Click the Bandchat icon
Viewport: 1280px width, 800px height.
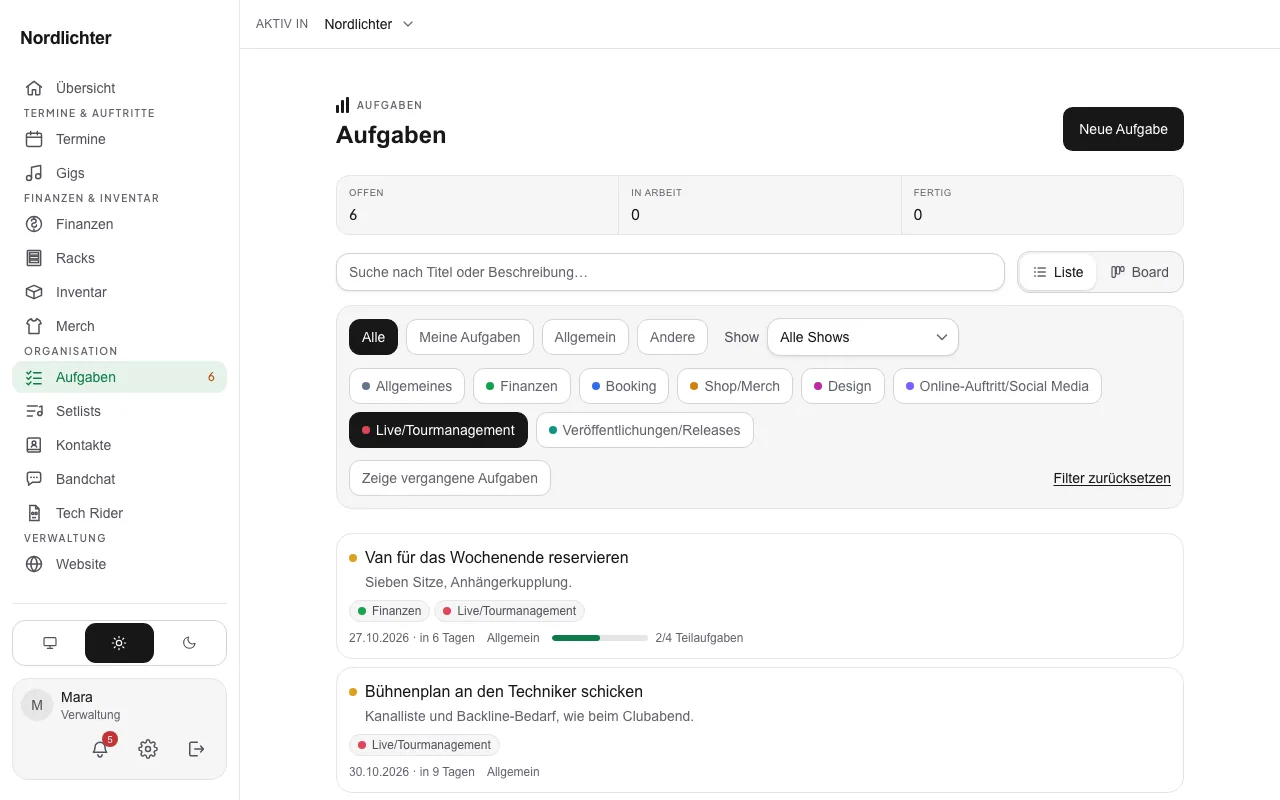[x=34, y=479]
